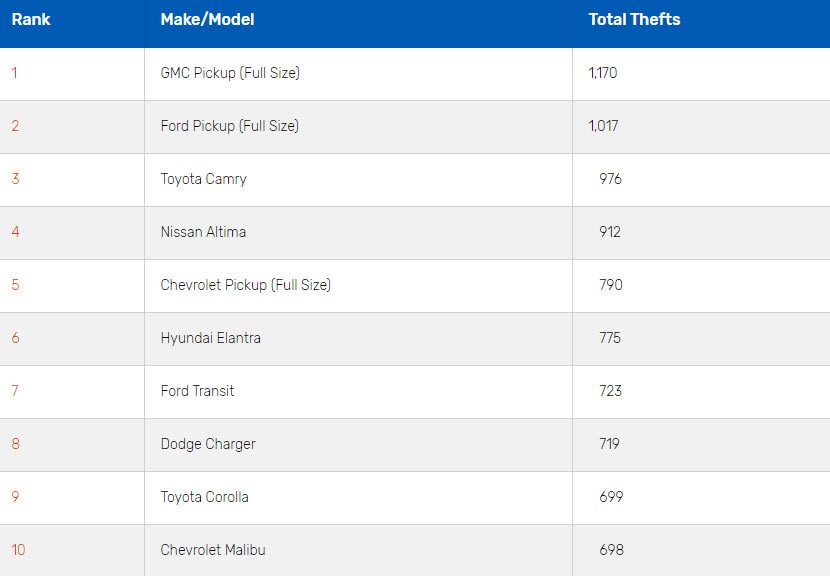Select the Ford Pickup (Full Size) entry
The height and width of the screenshot is (576, 830).
tap(230, 126)
